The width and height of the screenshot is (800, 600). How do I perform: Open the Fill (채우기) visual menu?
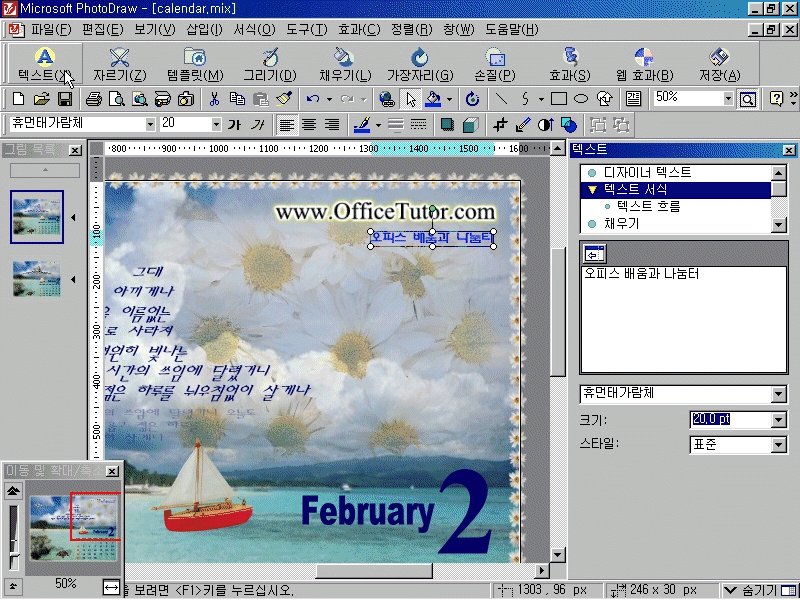coord(345,64)
